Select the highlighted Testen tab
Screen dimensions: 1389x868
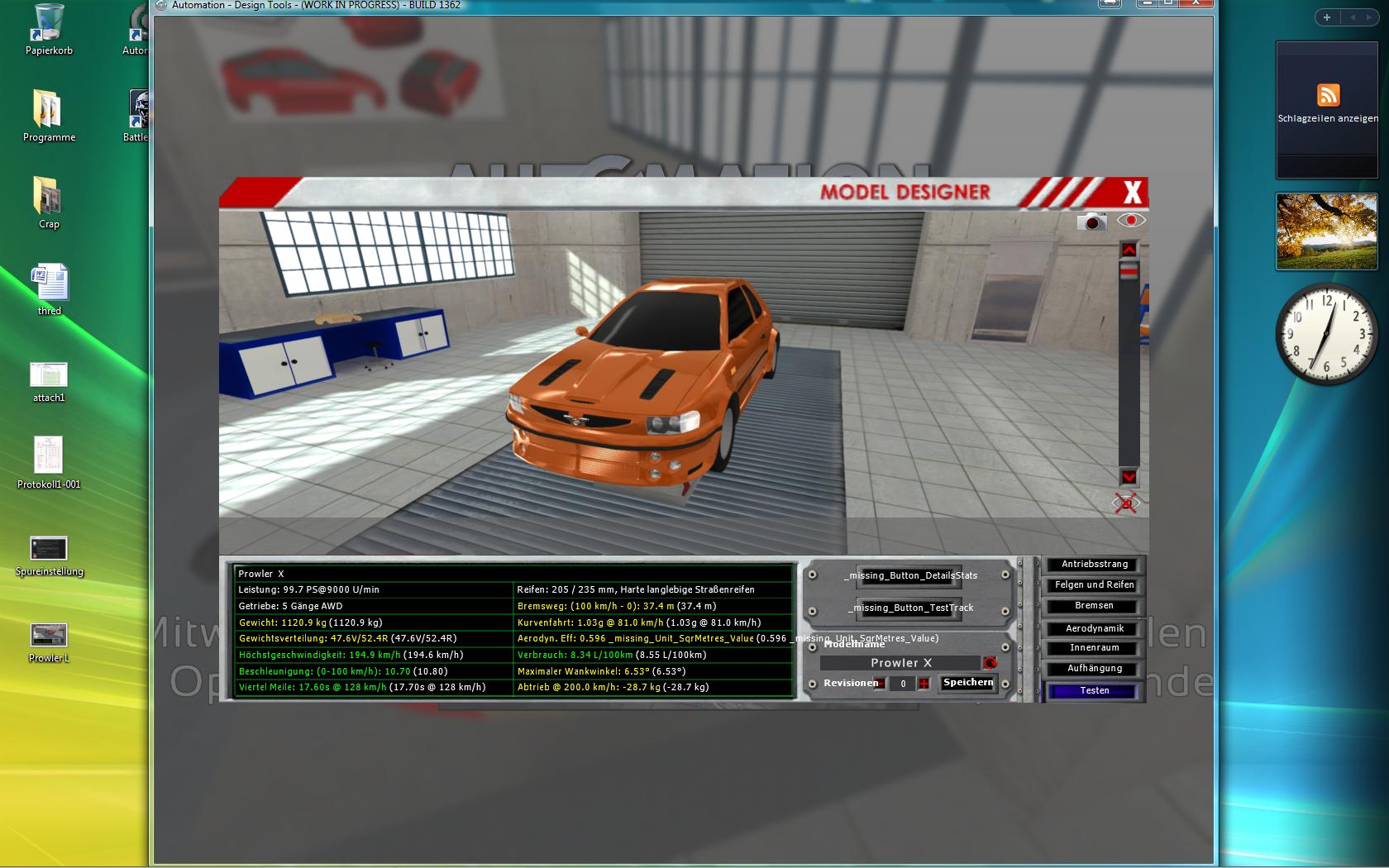click(x=1094, y=691)
